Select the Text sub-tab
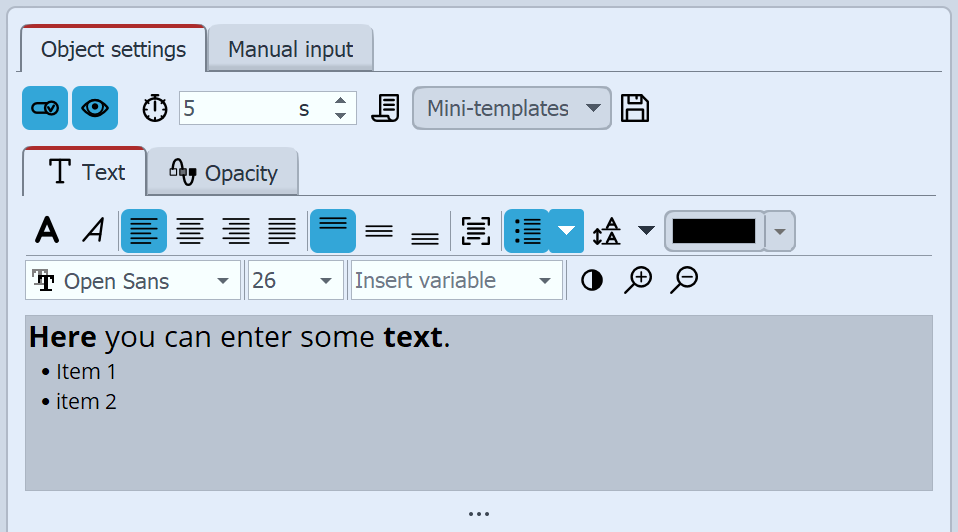This screenshot has height=532, width=958. [85, 172]
